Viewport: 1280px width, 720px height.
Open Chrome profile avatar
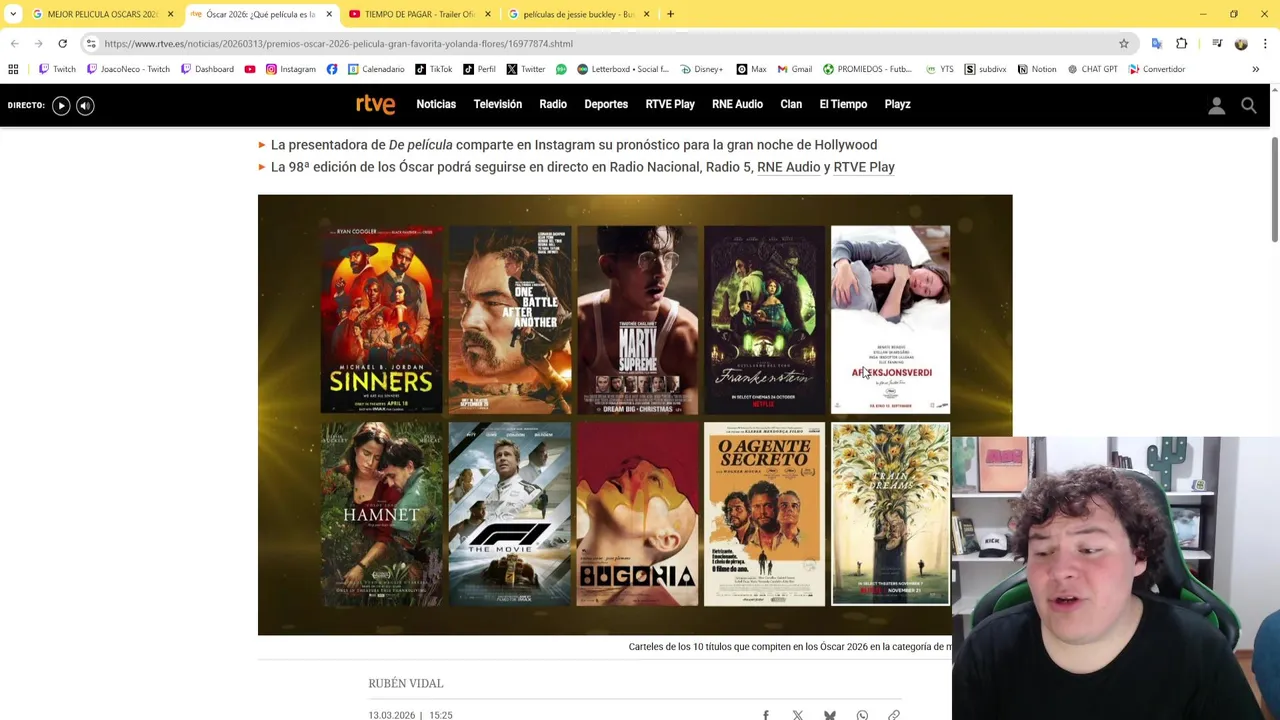coord(1241,44)
